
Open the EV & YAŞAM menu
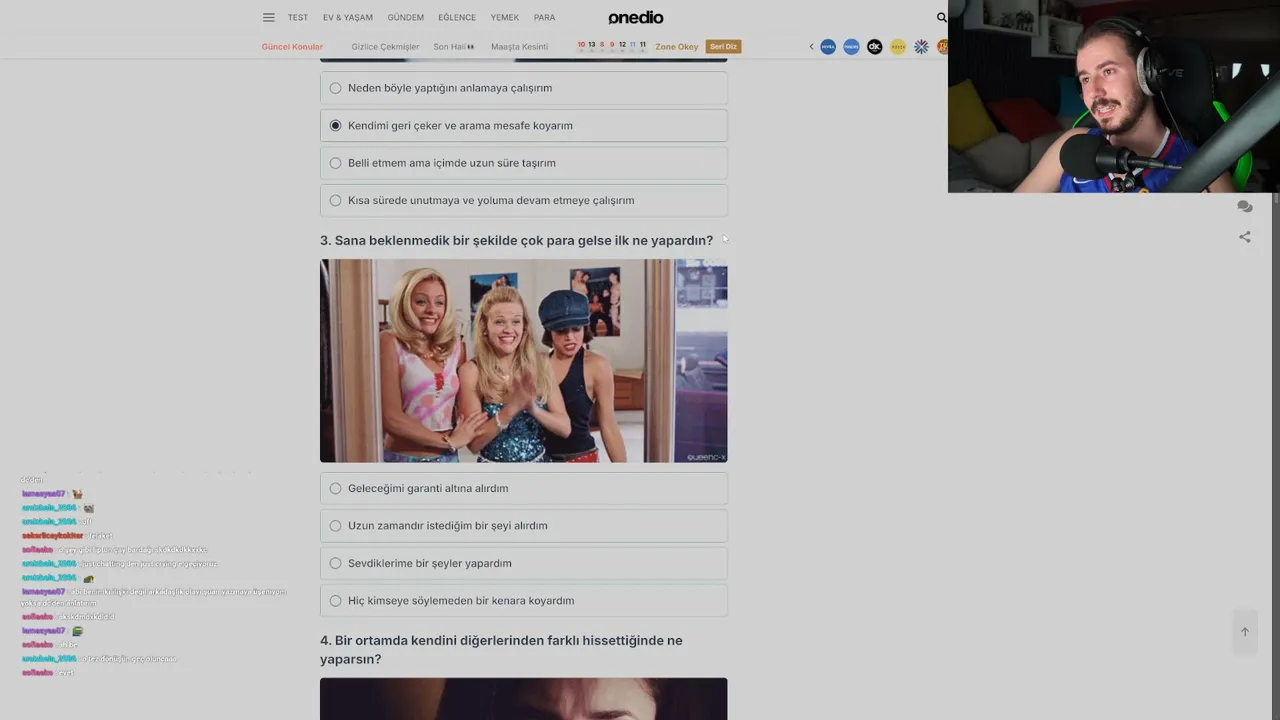coord(348,17)
